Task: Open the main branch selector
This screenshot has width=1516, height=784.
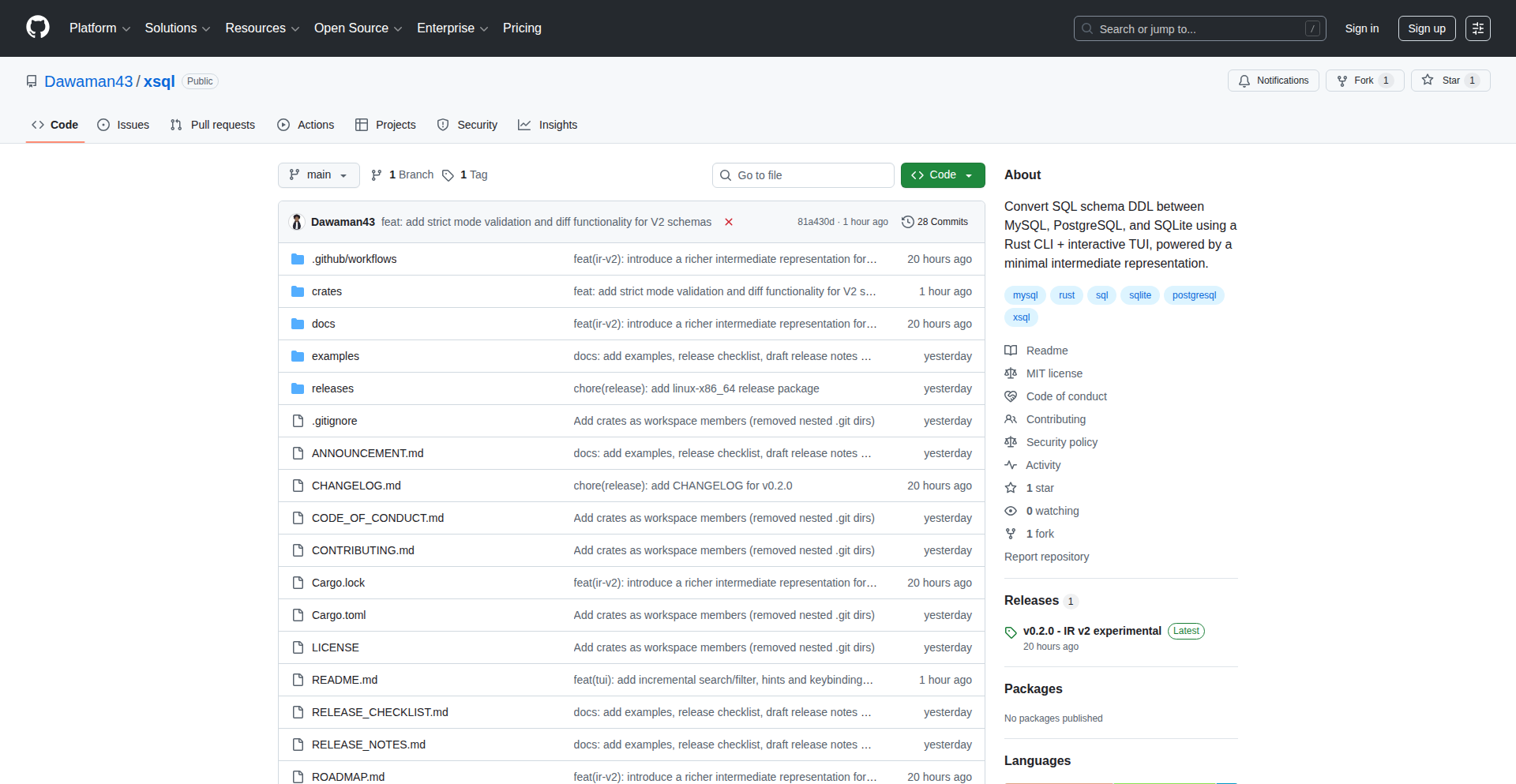Action: click(x=318, y=174)
